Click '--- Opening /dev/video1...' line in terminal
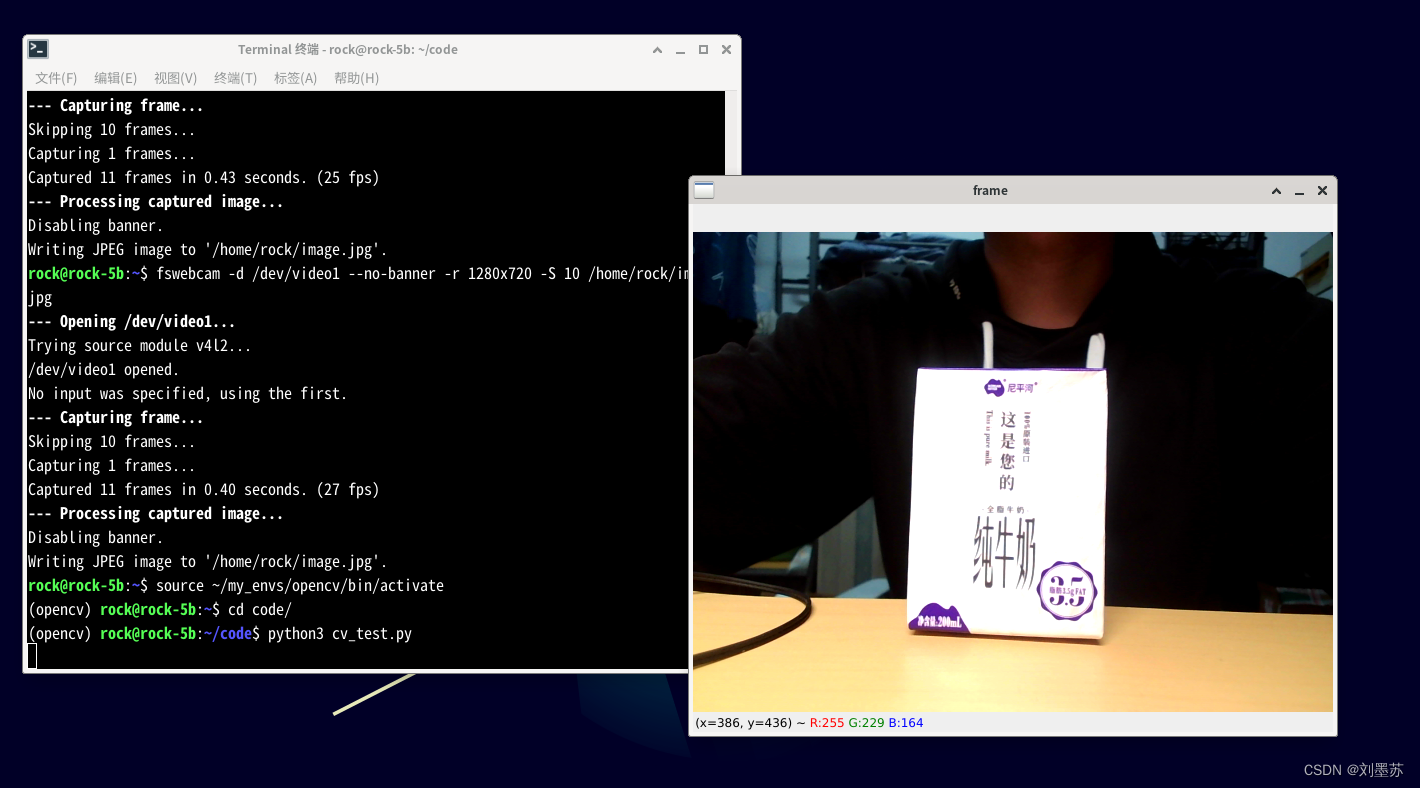The width and height of the screenshot is (1420, 788). [132, 322]
